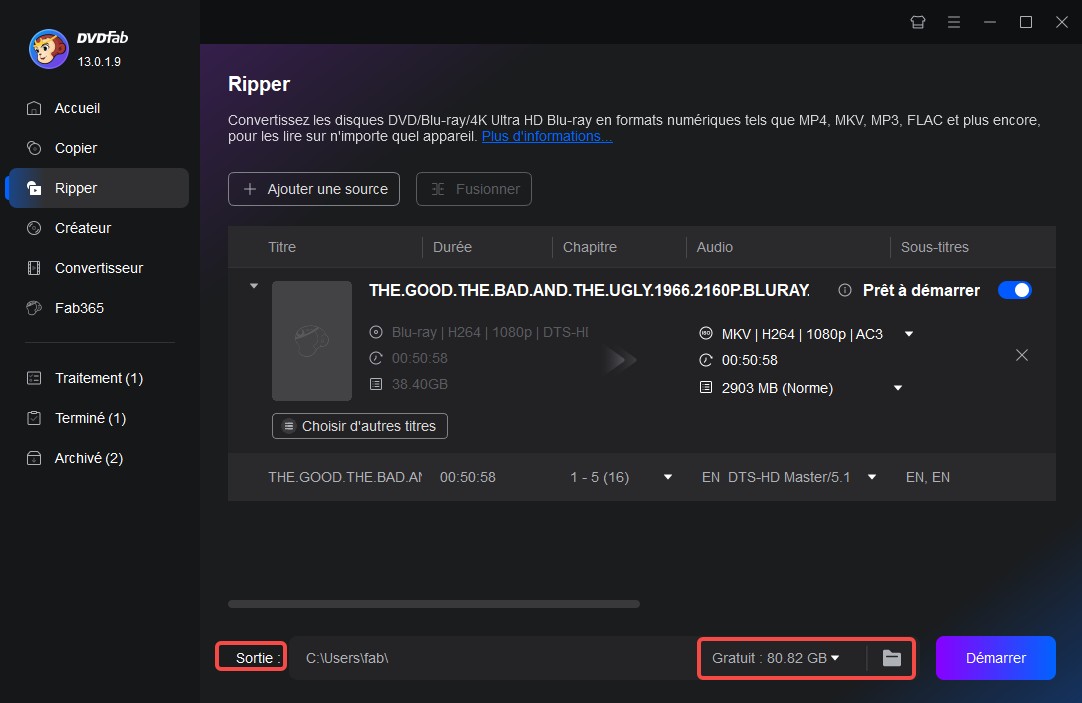Click the list icon on Choisir d'autres titres
The width and height of the screenshot is (1082, 703).
click(289, 426)
